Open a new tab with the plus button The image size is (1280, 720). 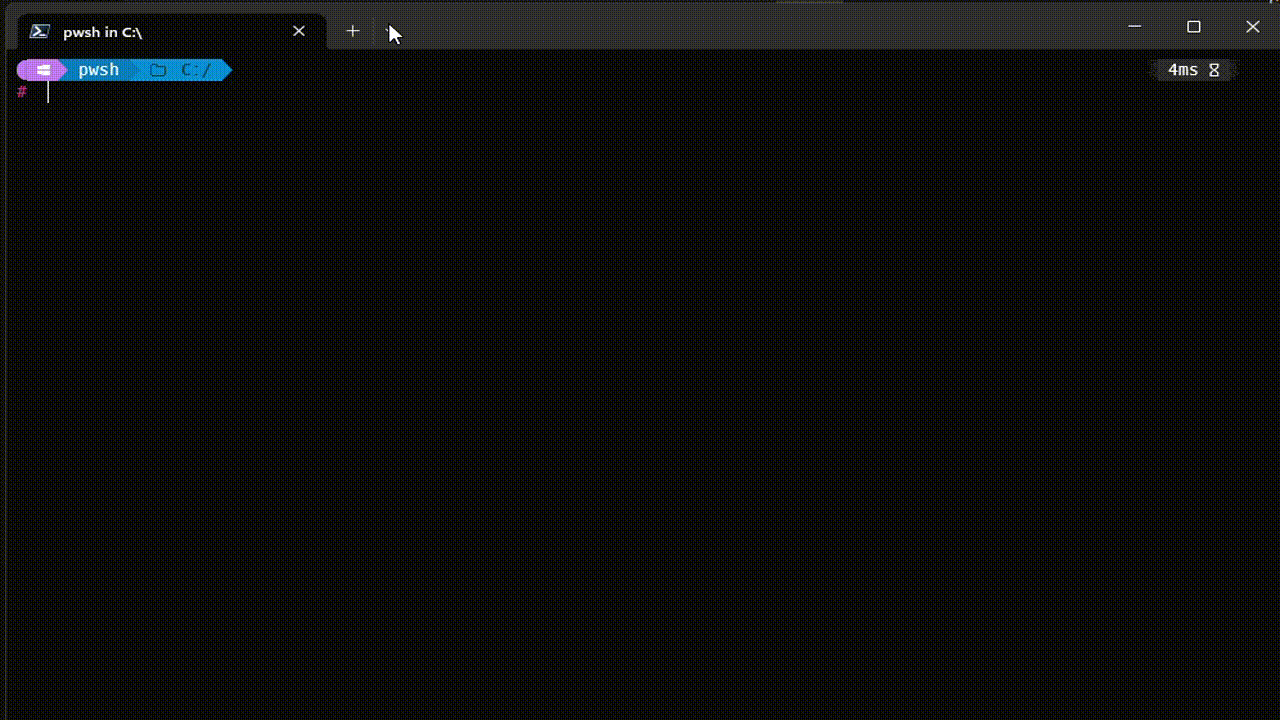[x=353, y=31]
